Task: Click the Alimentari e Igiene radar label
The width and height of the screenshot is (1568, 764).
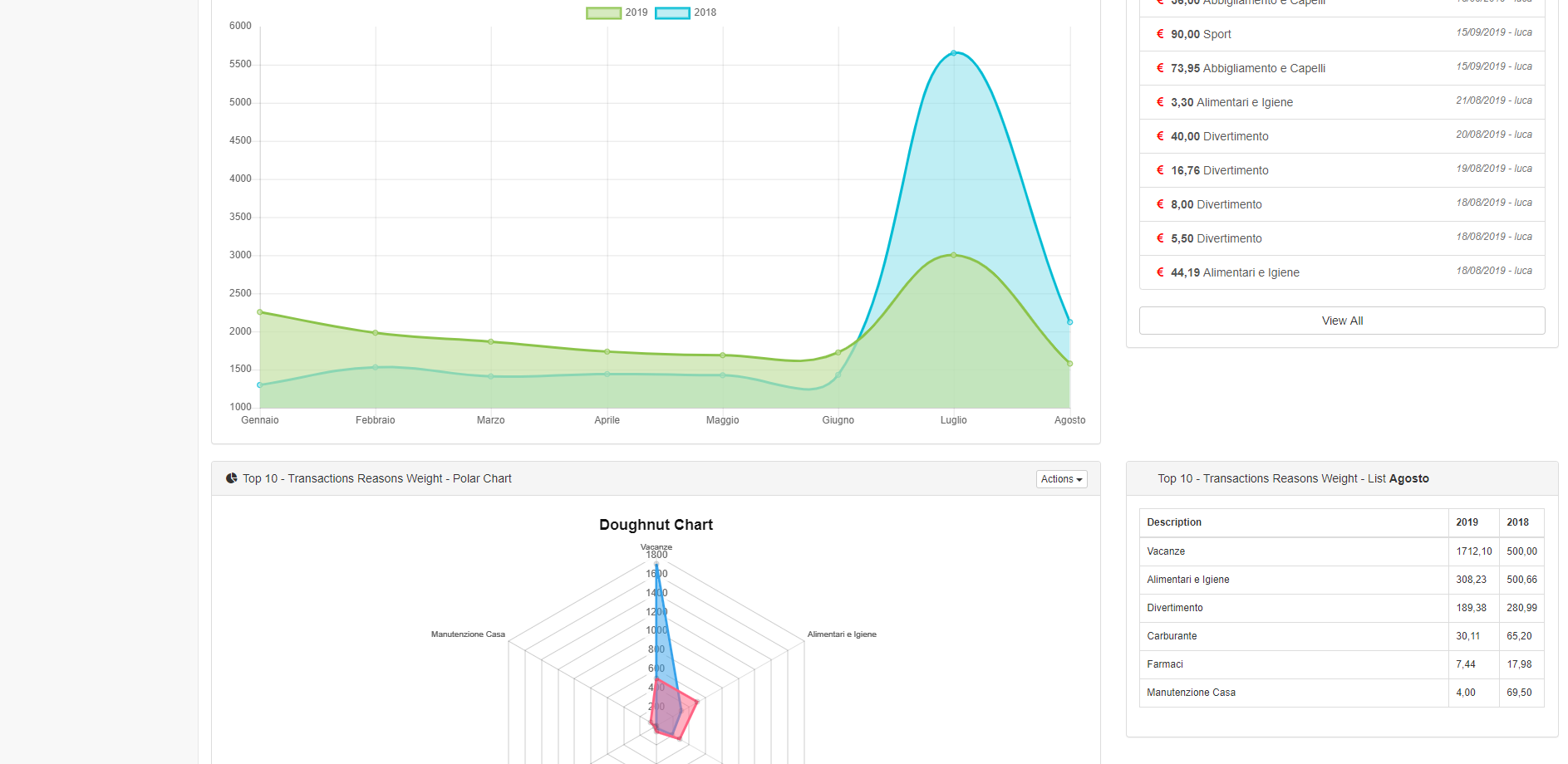Action: pyautogui.click(x=842, y=634)
